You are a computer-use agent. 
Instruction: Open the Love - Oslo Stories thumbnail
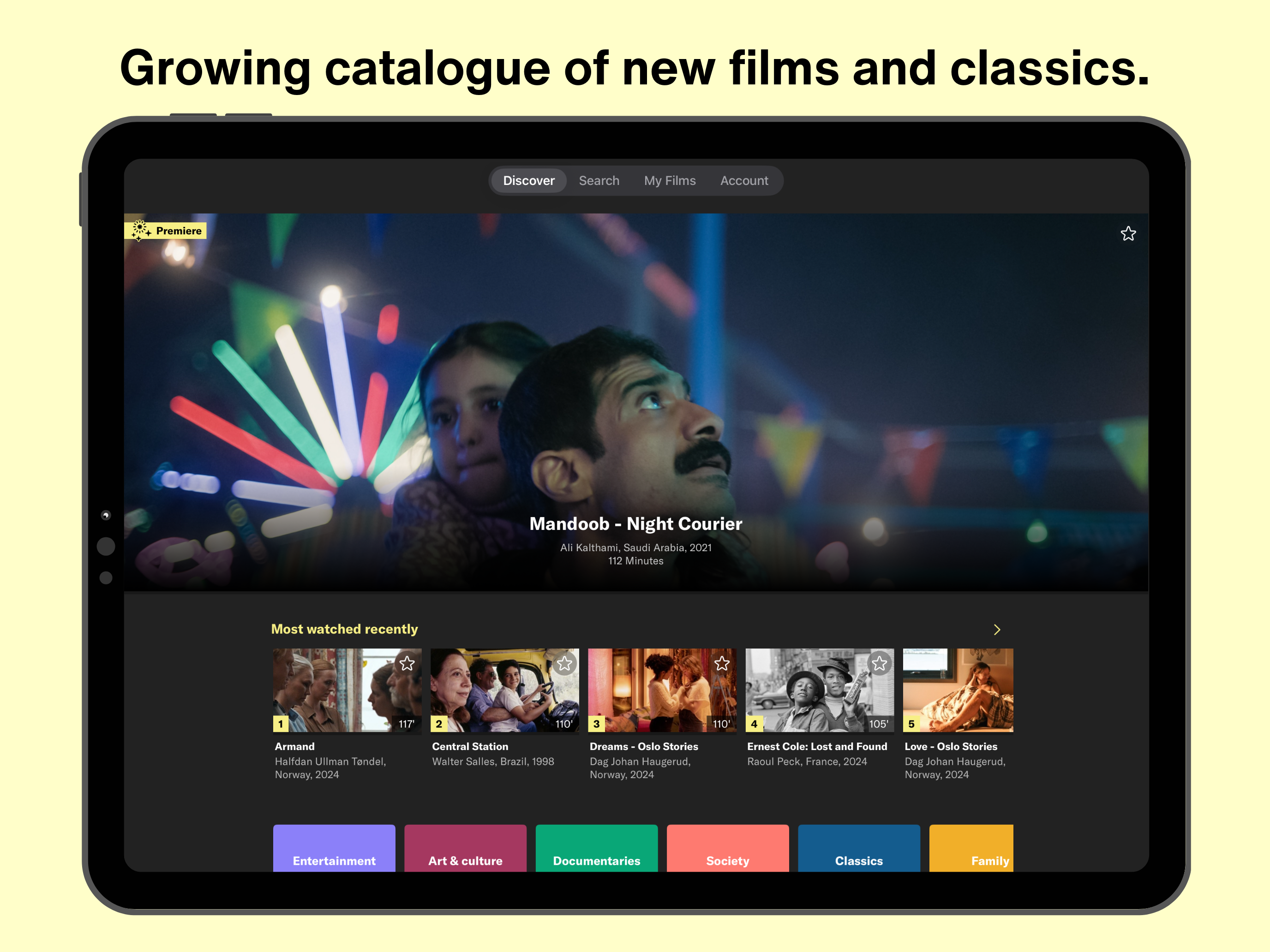tap(958, 690)
